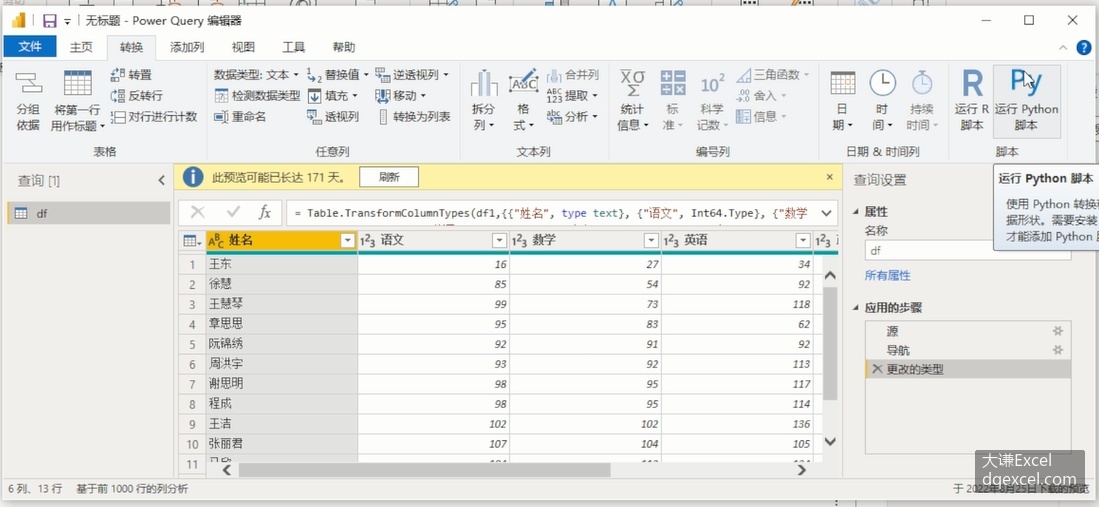The height and width of the screenshot is (507, 1099).
Task: Open the 文件 file menu
Action: [30, 46]
